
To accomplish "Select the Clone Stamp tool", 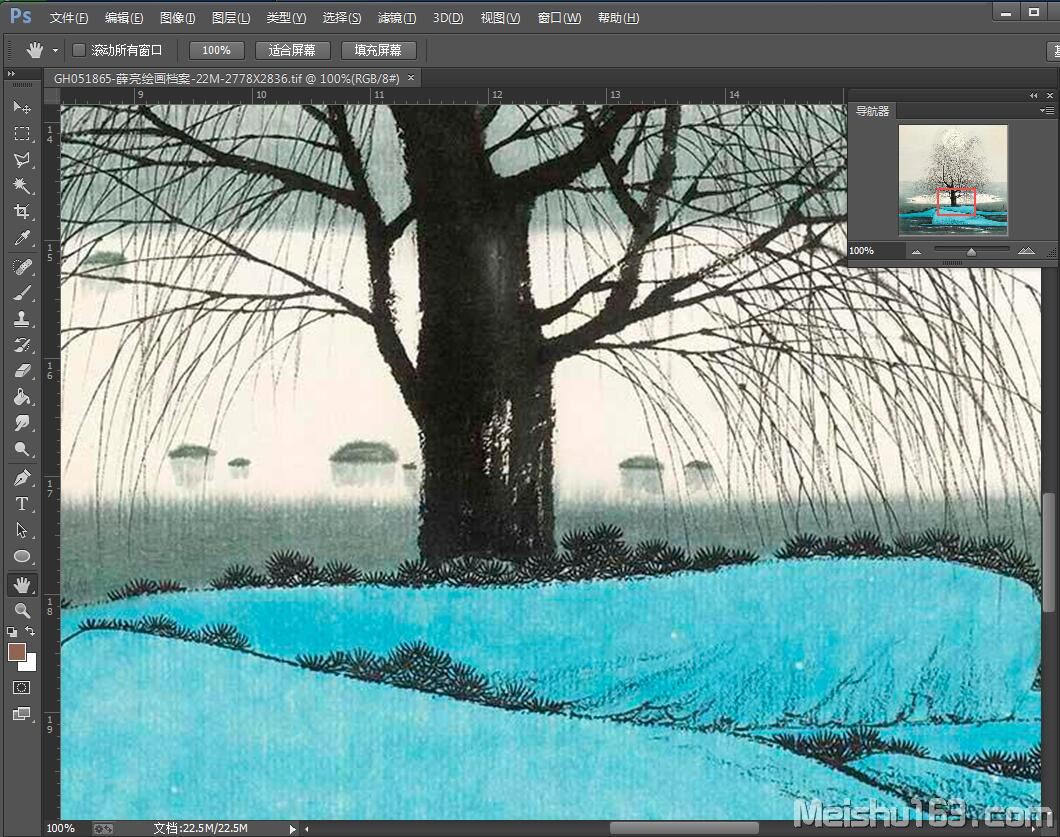I will 22,318.
